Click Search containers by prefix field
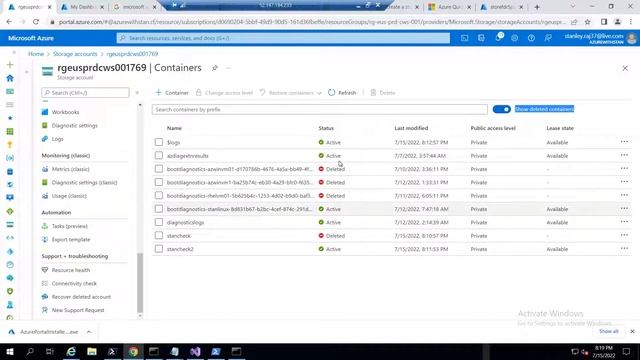Viewport: 640px width, 360px height. [x=320, y=109]
